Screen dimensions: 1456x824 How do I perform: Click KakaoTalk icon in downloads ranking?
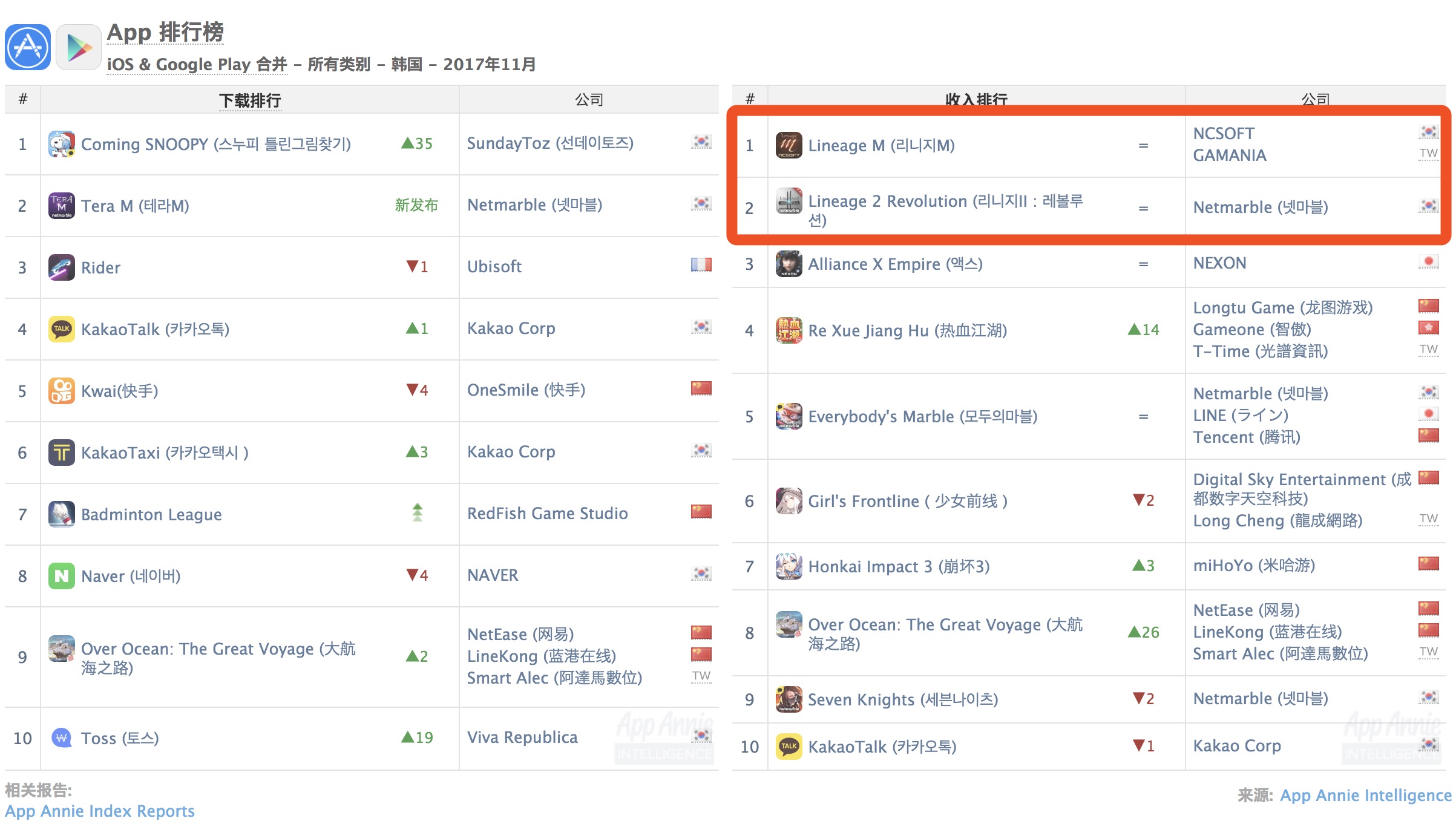[62, 329]
